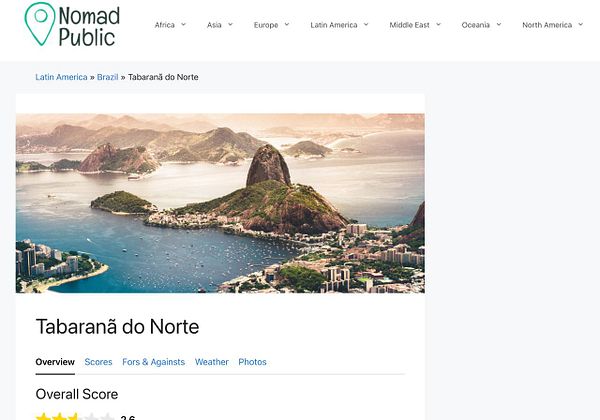Switch to the Scores tab
Screen dimensions: 600x420
[98, 362]
